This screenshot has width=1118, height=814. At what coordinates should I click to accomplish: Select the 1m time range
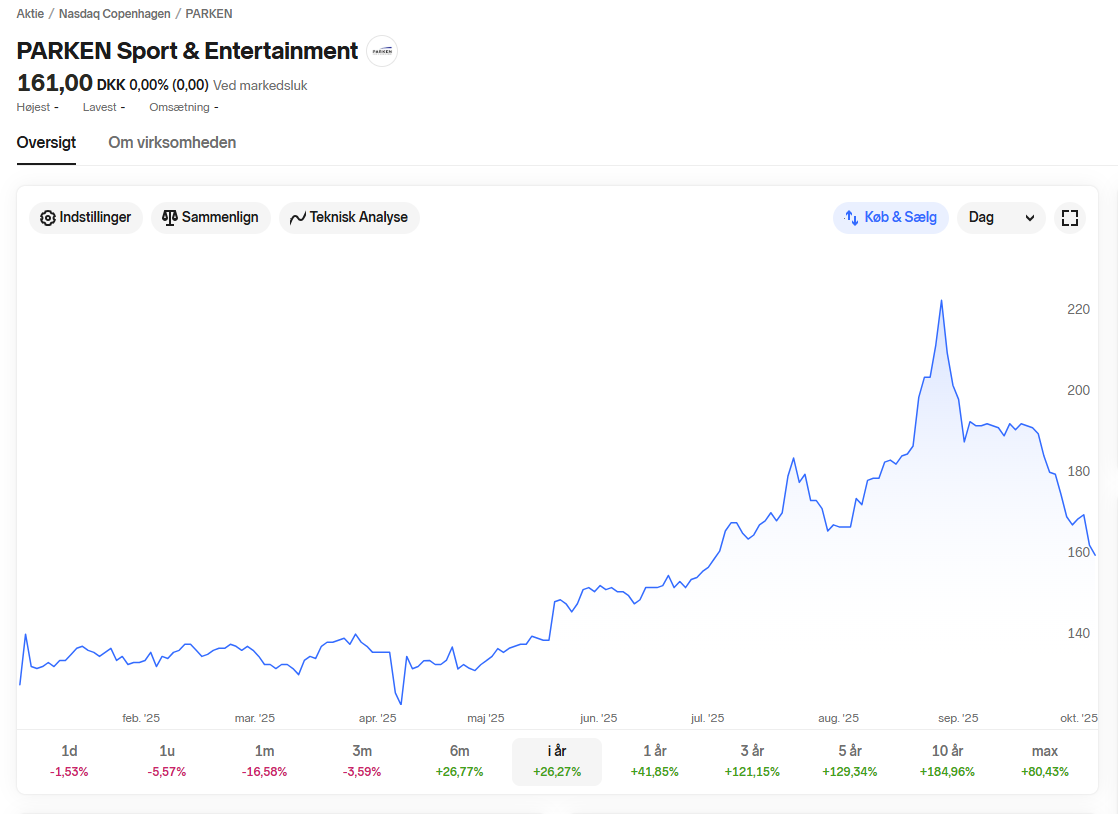(265, 761)
